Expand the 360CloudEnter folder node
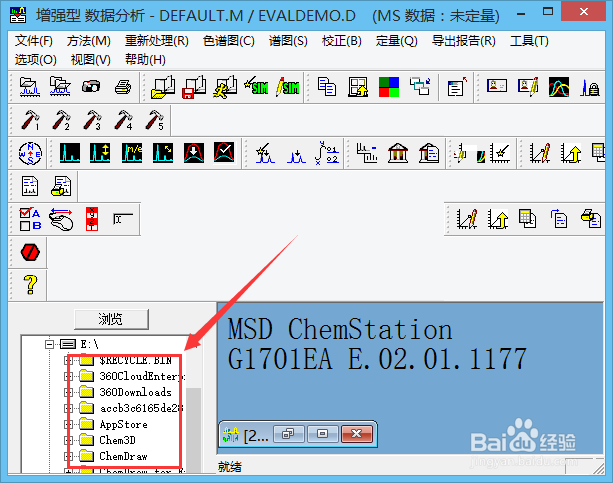Image resolution: width=613 pixels, height=483 pixels. [x=68, y=376]
